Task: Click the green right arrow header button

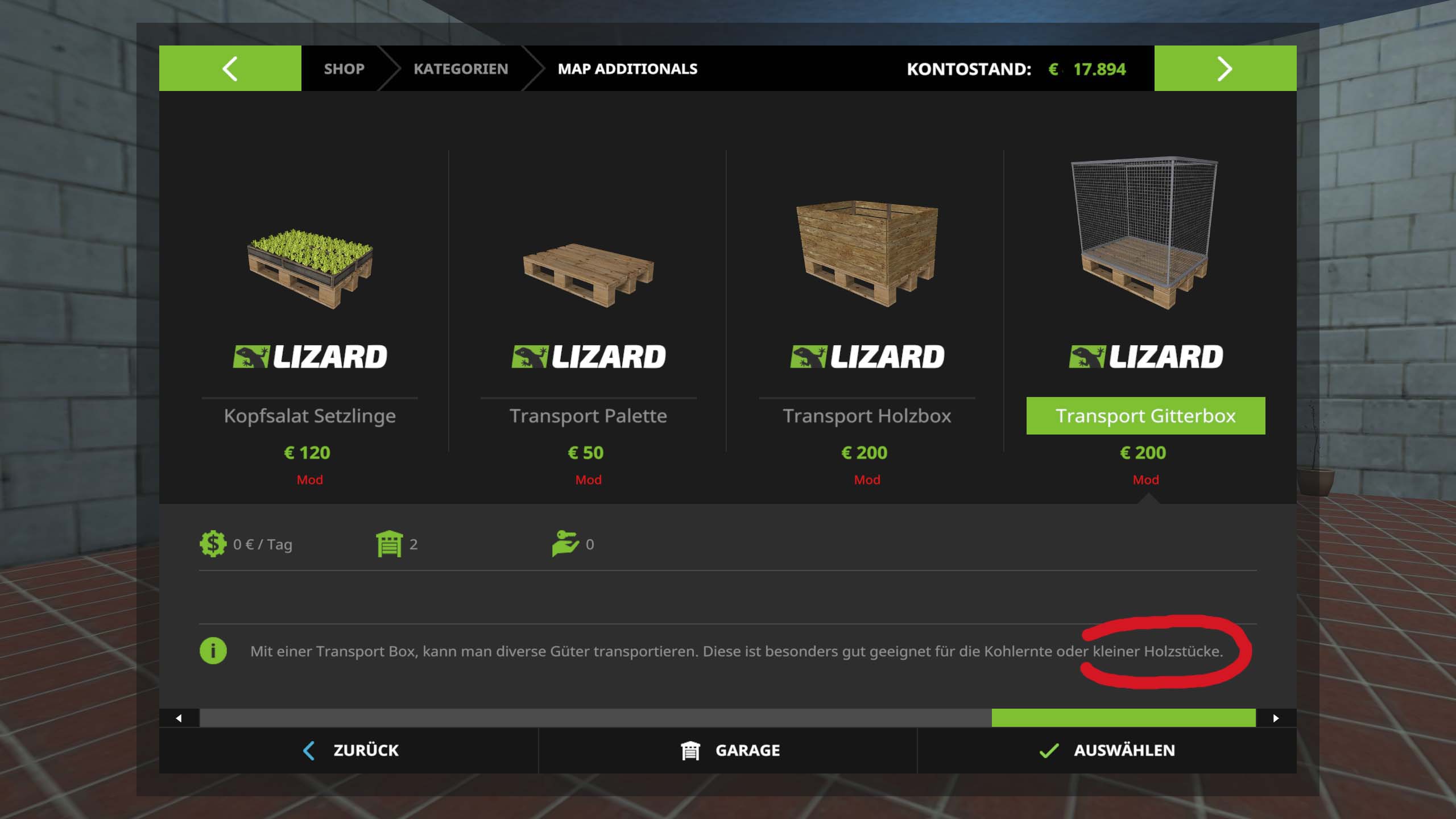Action: click(1225, 68)
